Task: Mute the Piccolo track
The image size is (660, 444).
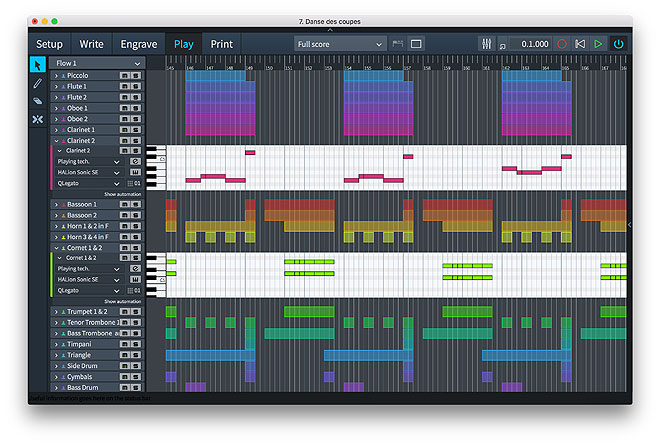Action: pos(124,75)
